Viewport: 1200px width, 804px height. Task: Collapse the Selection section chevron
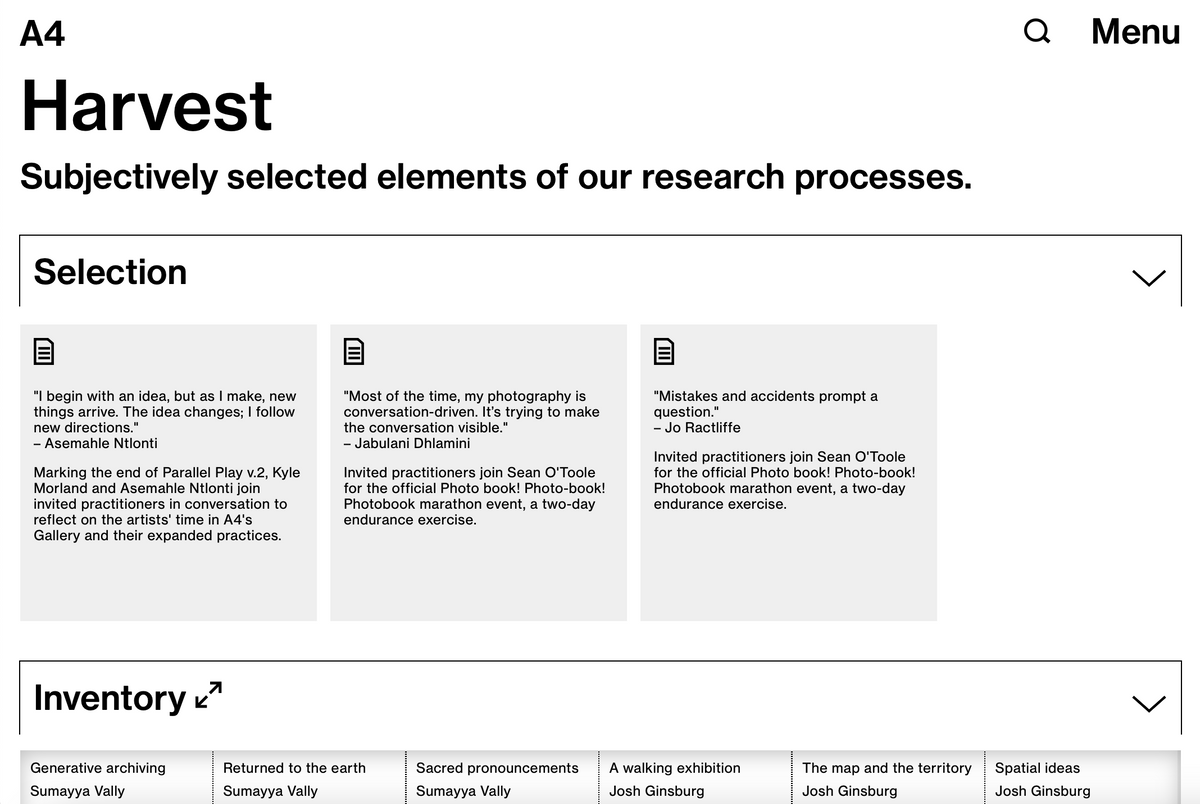(1148, 277)
